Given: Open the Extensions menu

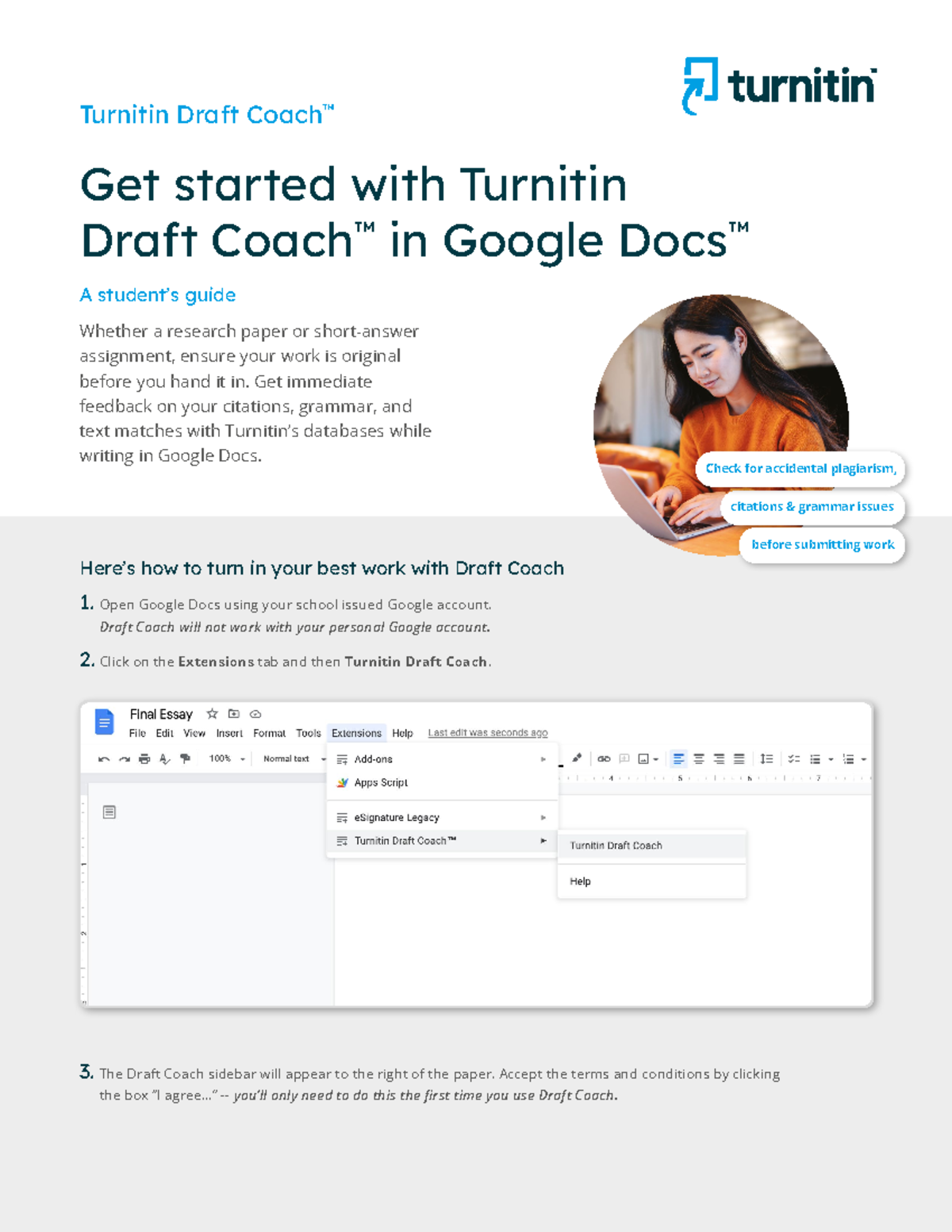Looking at the screenshot, I should tap(356, 733).
